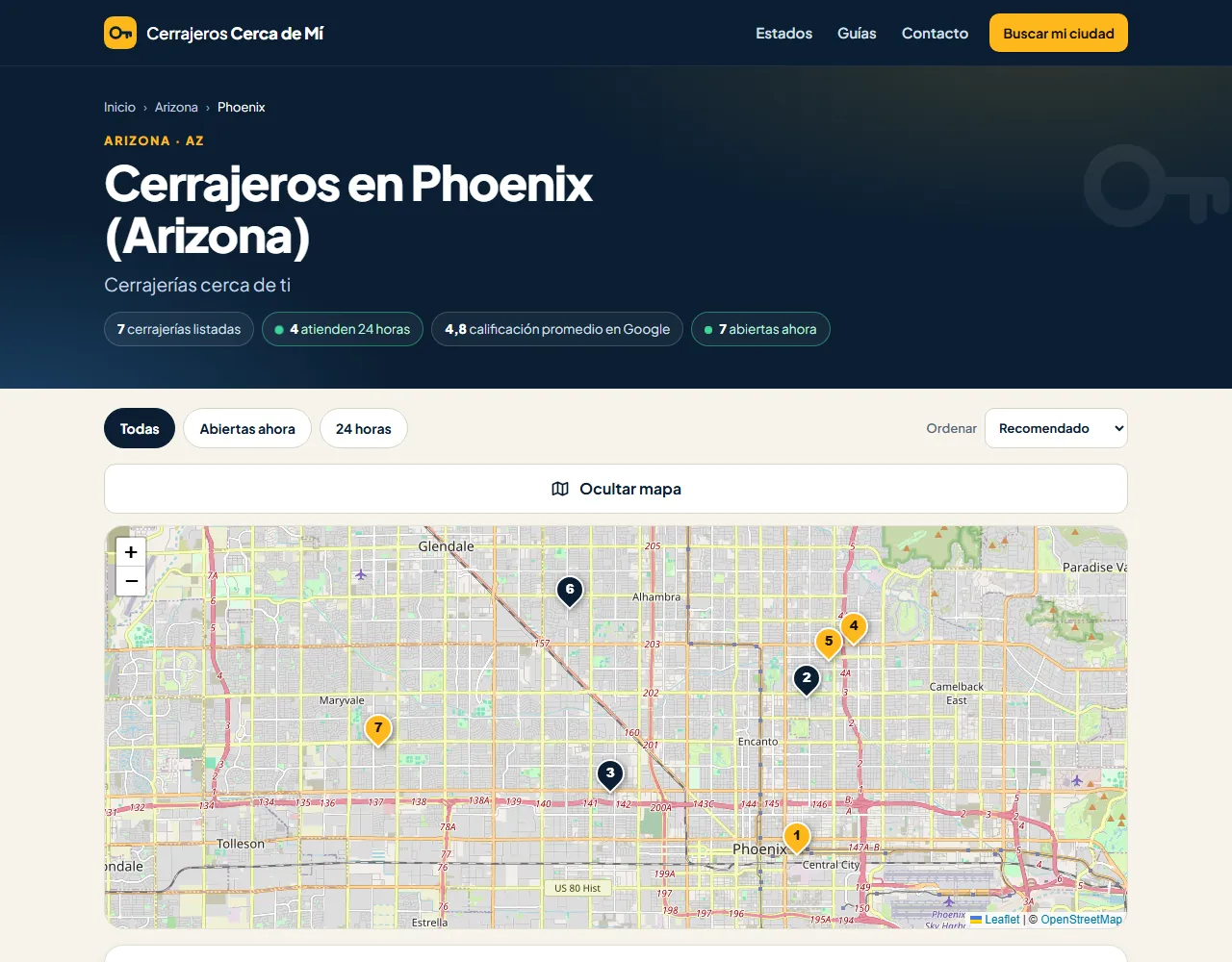This screenshot has height=962, width=1232.
Task: Zoom out on the map
Action: click(x=131, y=581)
